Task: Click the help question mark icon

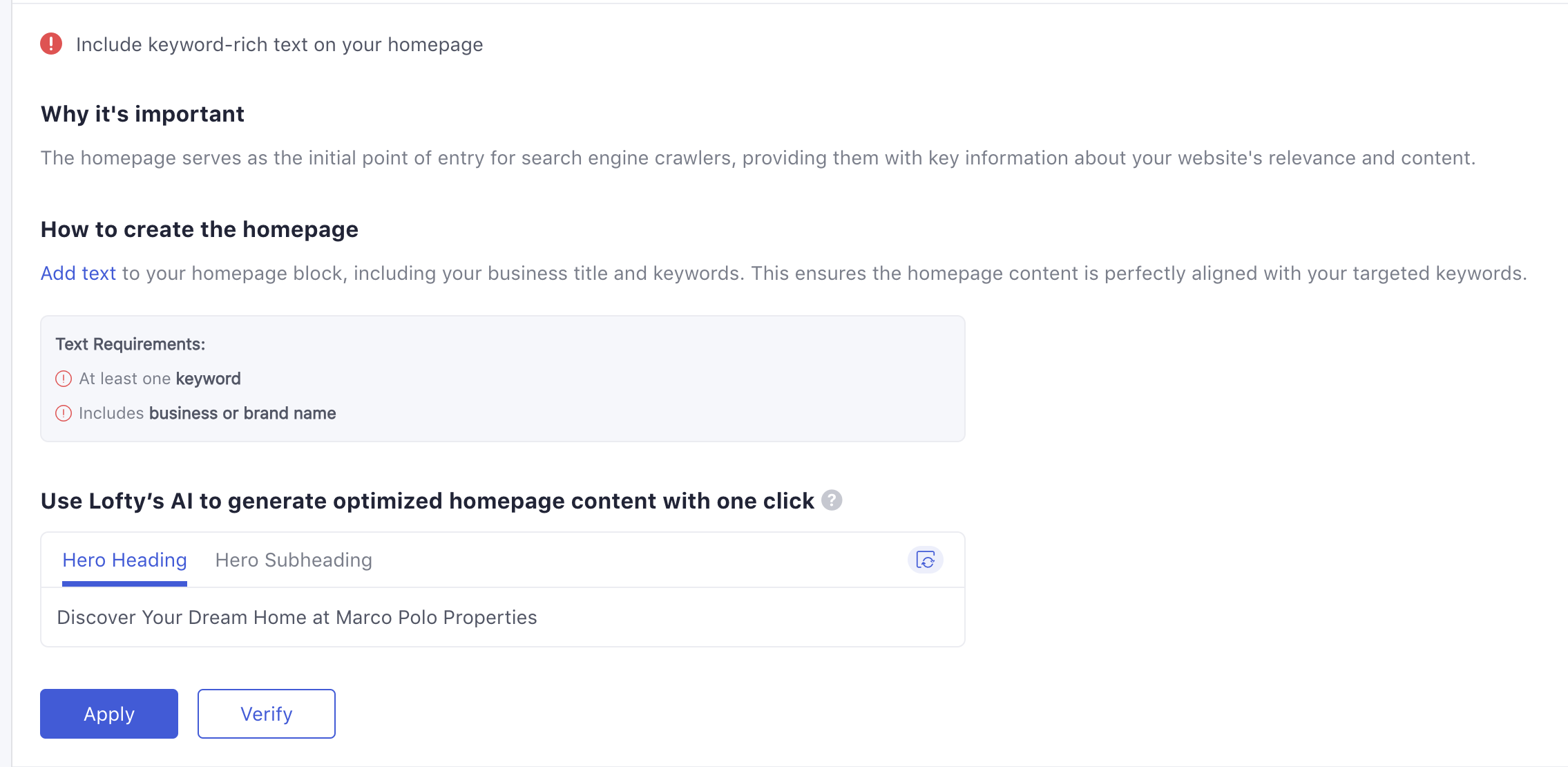Action: click(832, 500)
